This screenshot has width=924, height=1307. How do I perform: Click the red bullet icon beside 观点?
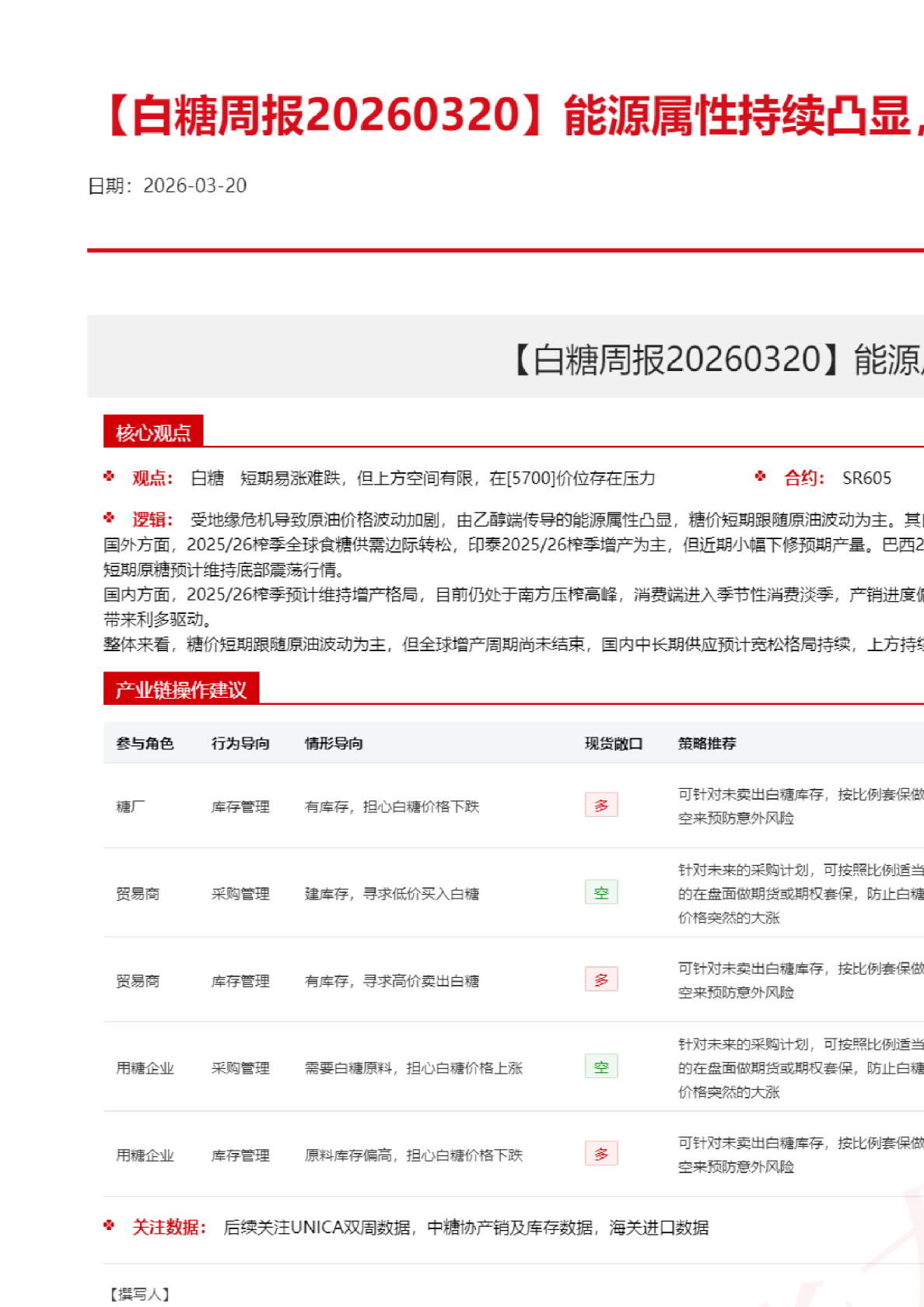109,476
